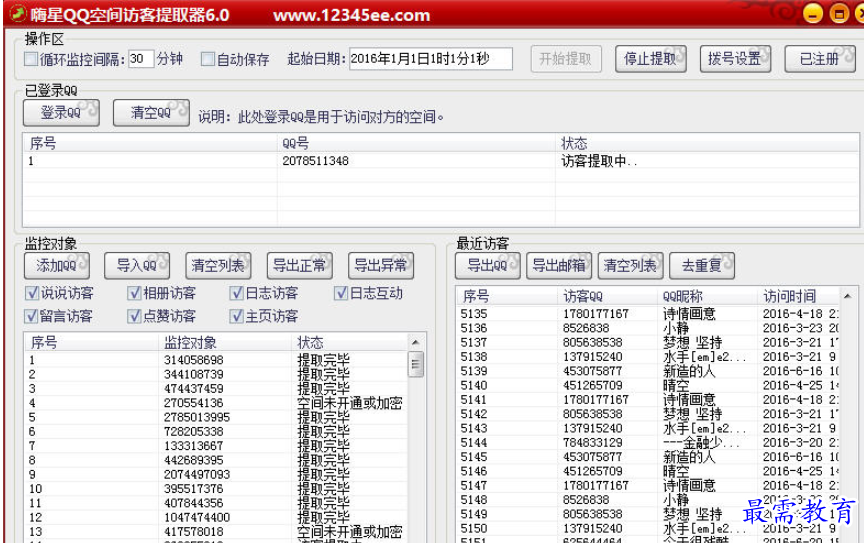
Task: Select monitored target 314058698
Action: click(x=215, y=360)
